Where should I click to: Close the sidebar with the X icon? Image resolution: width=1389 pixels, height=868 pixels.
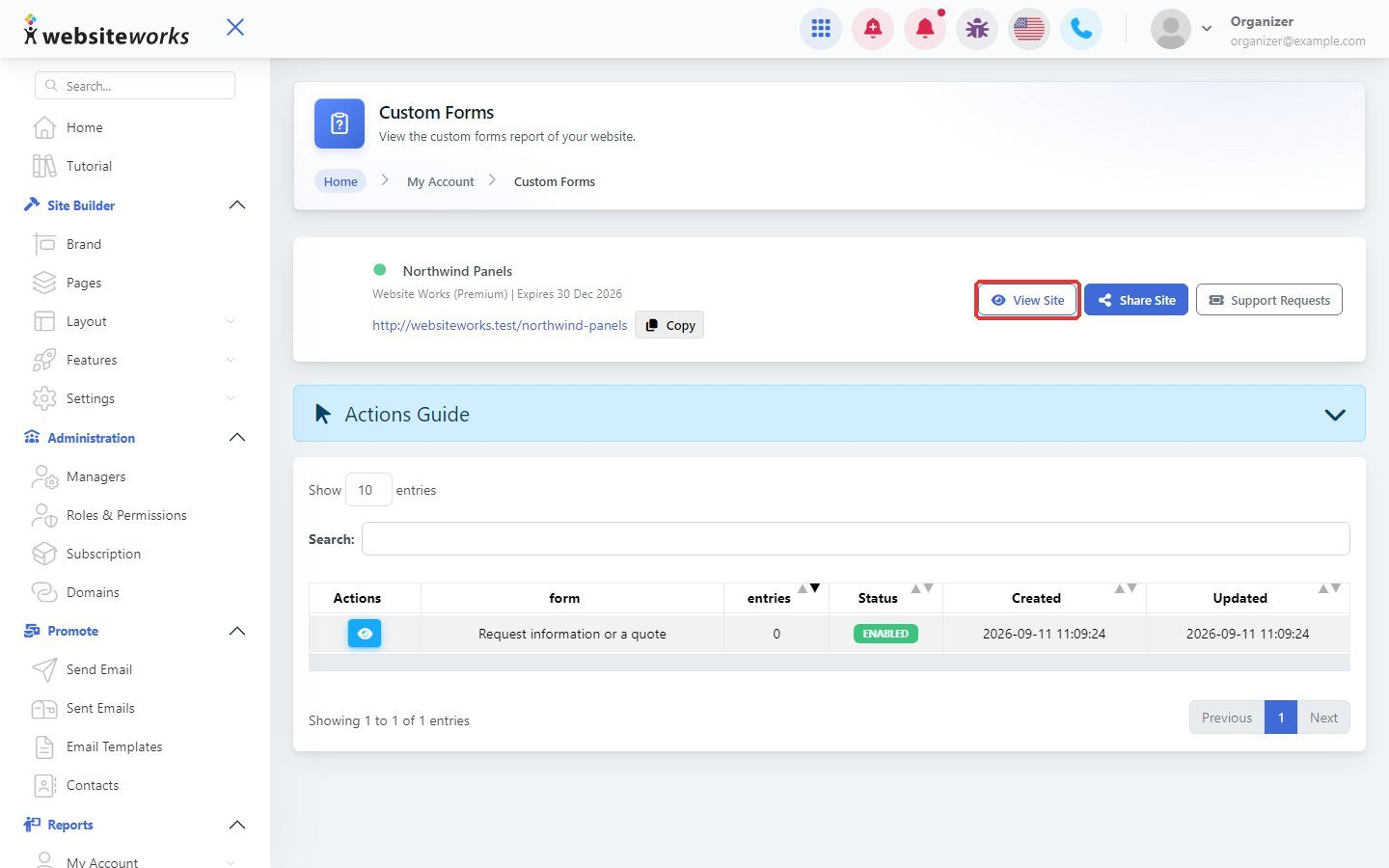[235, 27]
